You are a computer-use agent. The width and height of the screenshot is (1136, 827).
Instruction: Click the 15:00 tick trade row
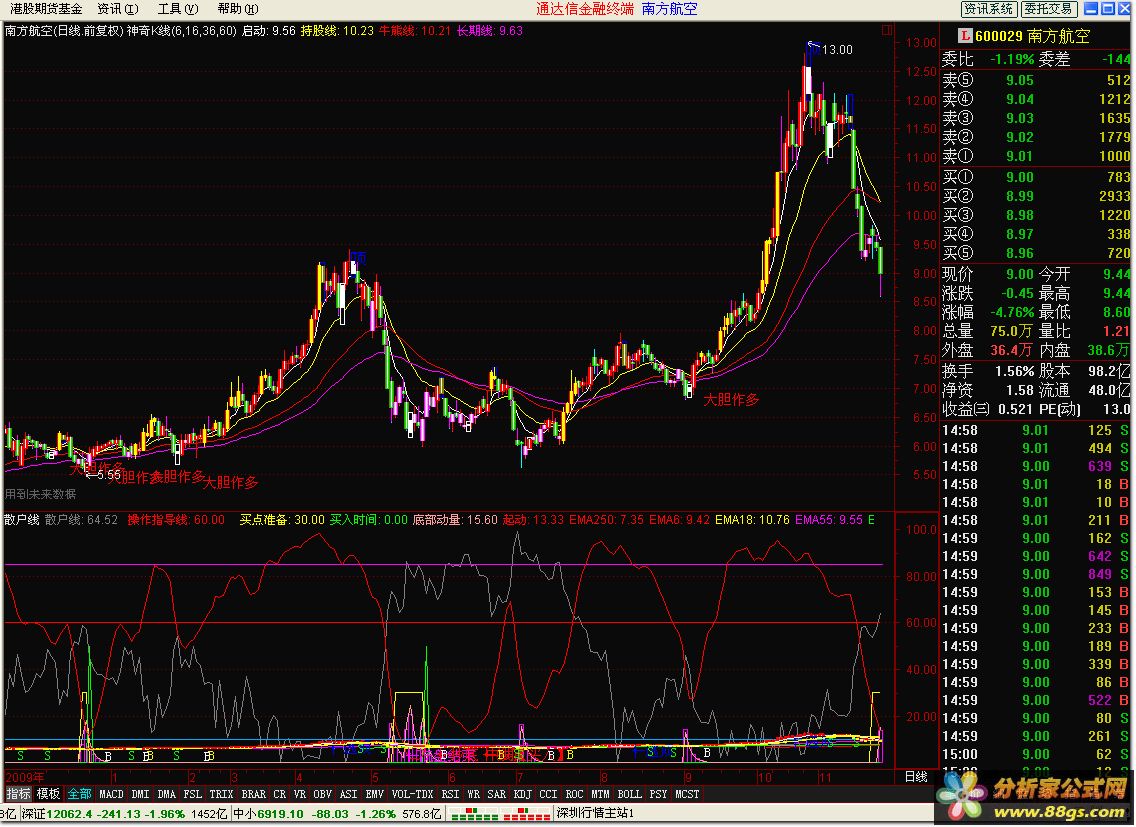(x=1036, y=754)
